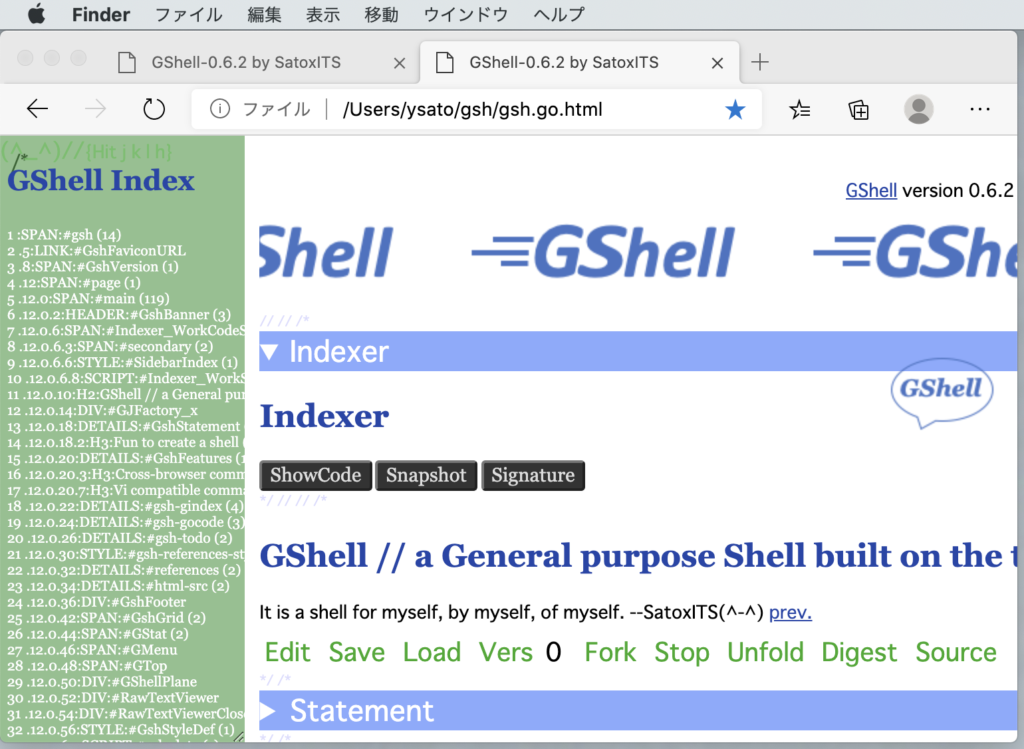Click the browser back arrow
The height and width of the screenshot is (749, 1024).
[x=37, y=109]
